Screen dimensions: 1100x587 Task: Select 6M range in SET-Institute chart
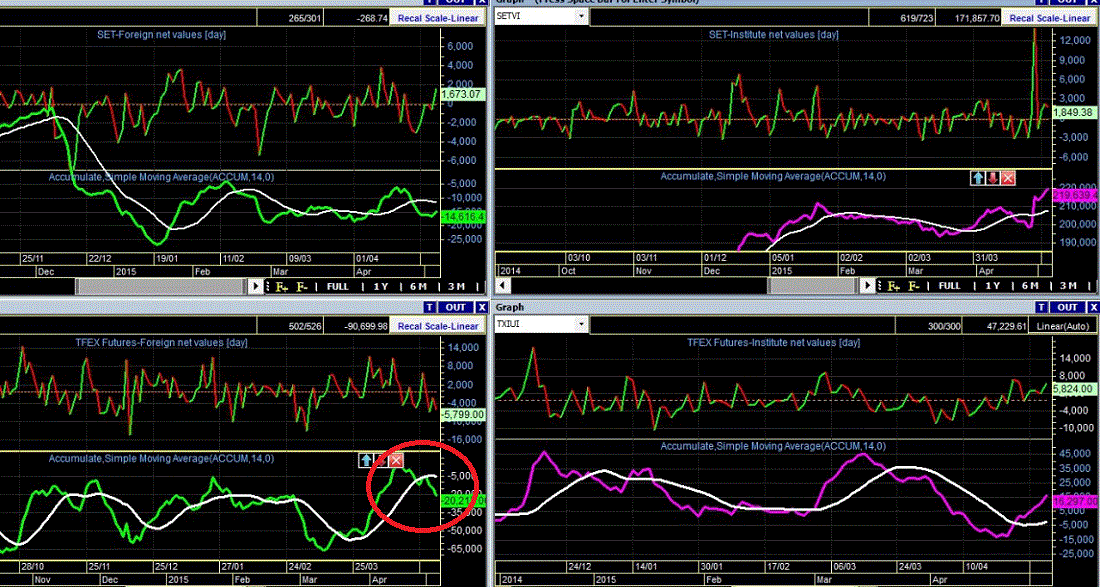(x=1029, y=285)
